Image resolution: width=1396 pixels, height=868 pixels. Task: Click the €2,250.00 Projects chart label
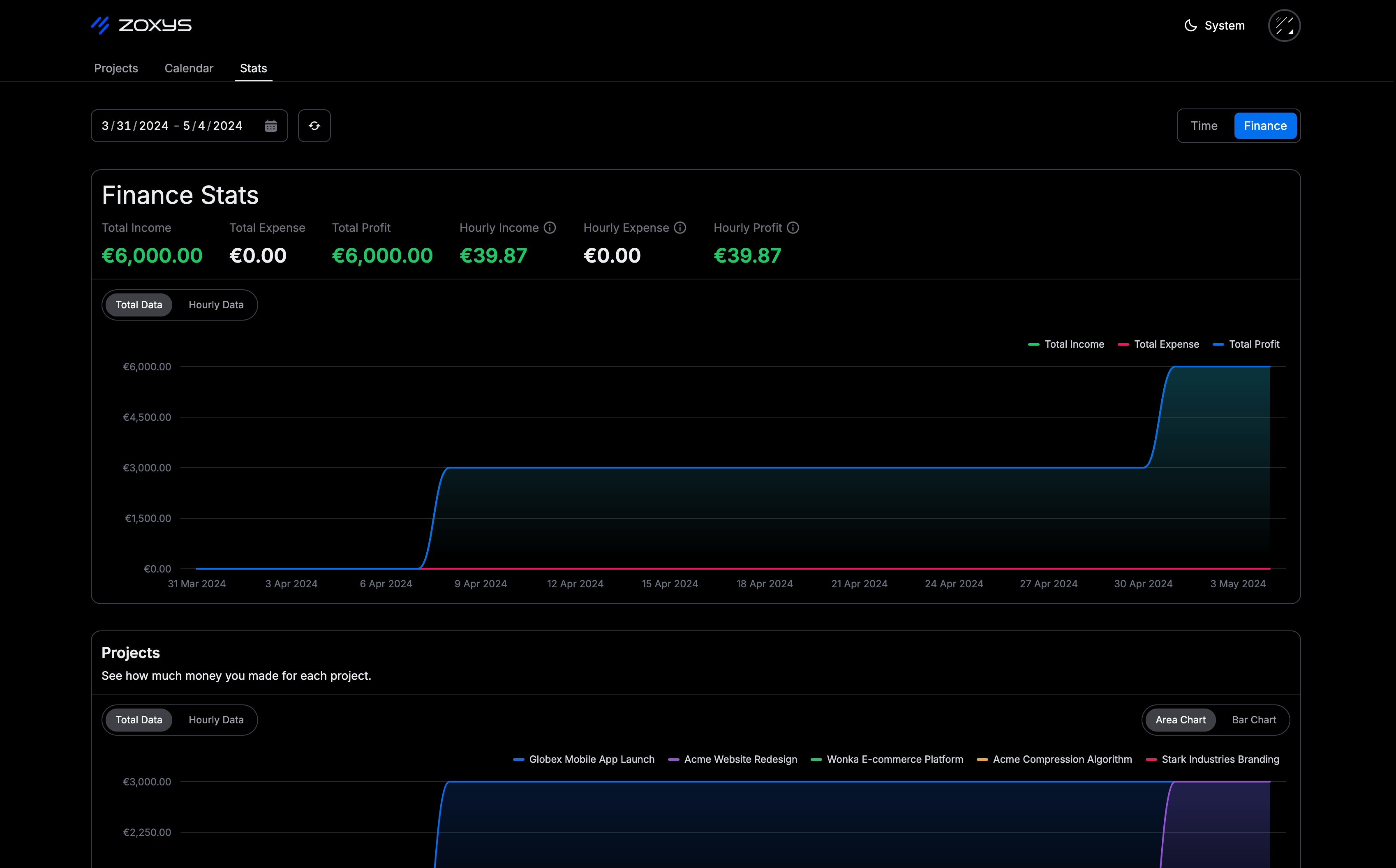click(x=147, y=832)
